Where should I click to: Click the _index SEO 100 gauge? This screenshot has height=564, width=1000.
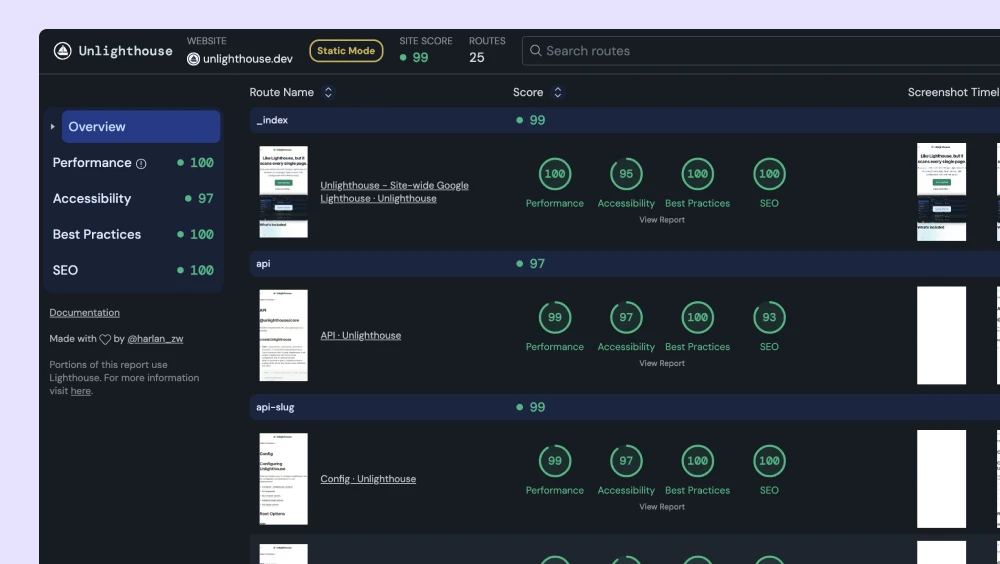769,174
